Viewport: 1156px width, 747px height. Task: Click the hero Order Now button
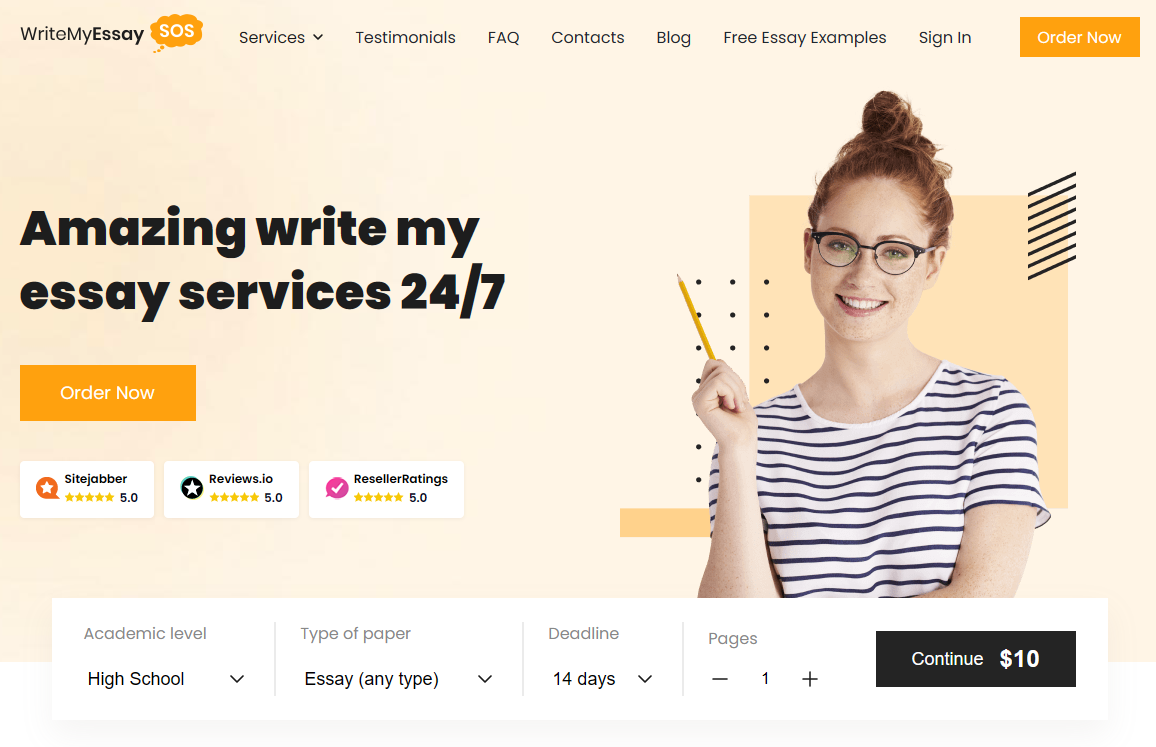click(108, 393)
